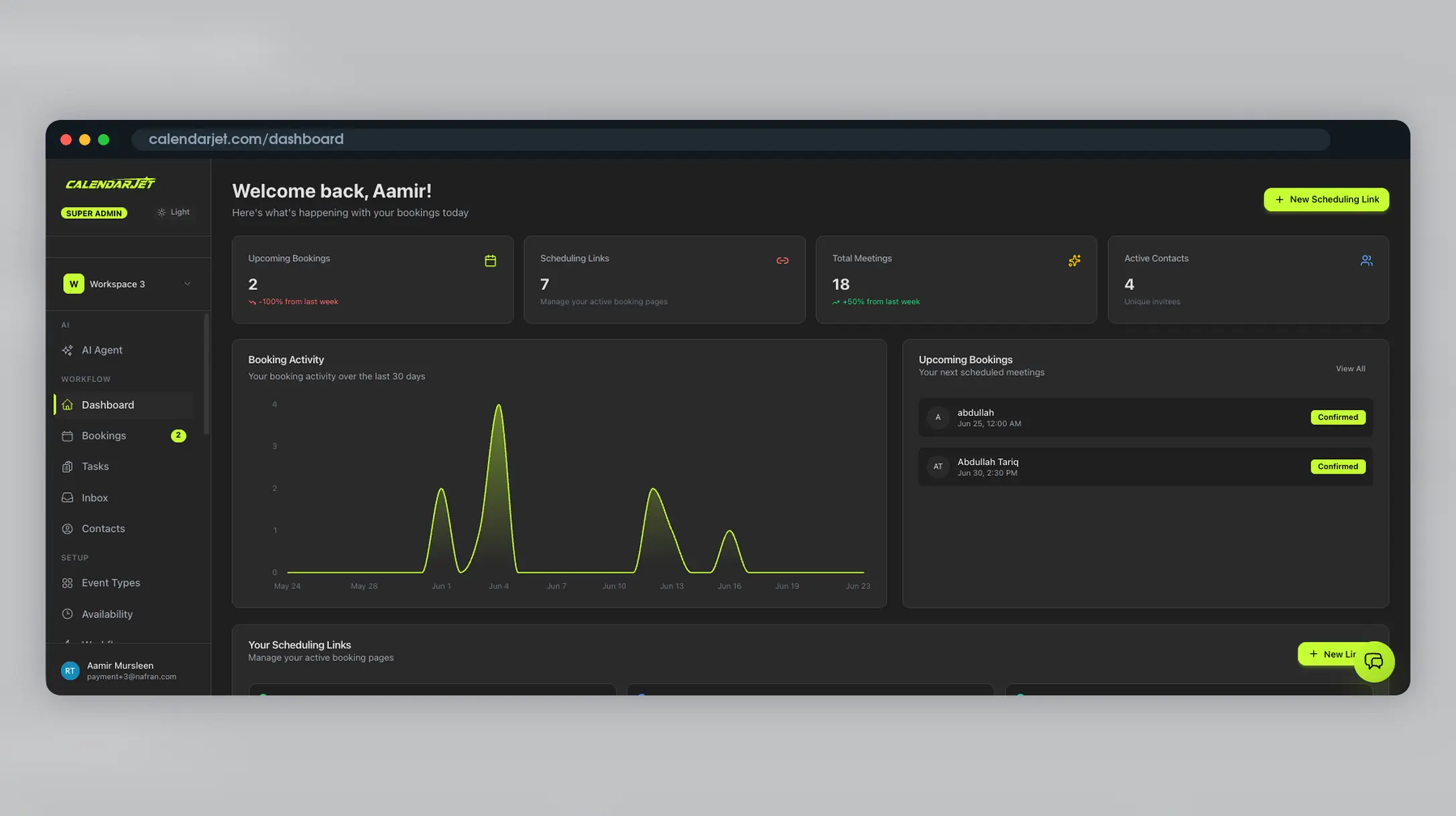This screenshot has width=1456, height=816.
Task: Click '-100% from last week' text
Action: pyautogui.click(x=298, y=301)
